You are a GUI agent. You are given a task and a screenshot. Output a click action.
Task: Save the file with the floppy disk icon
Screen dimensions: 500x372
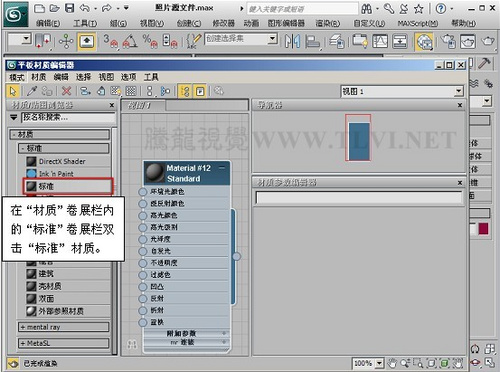pyautogui.click(x=70, y=8)
